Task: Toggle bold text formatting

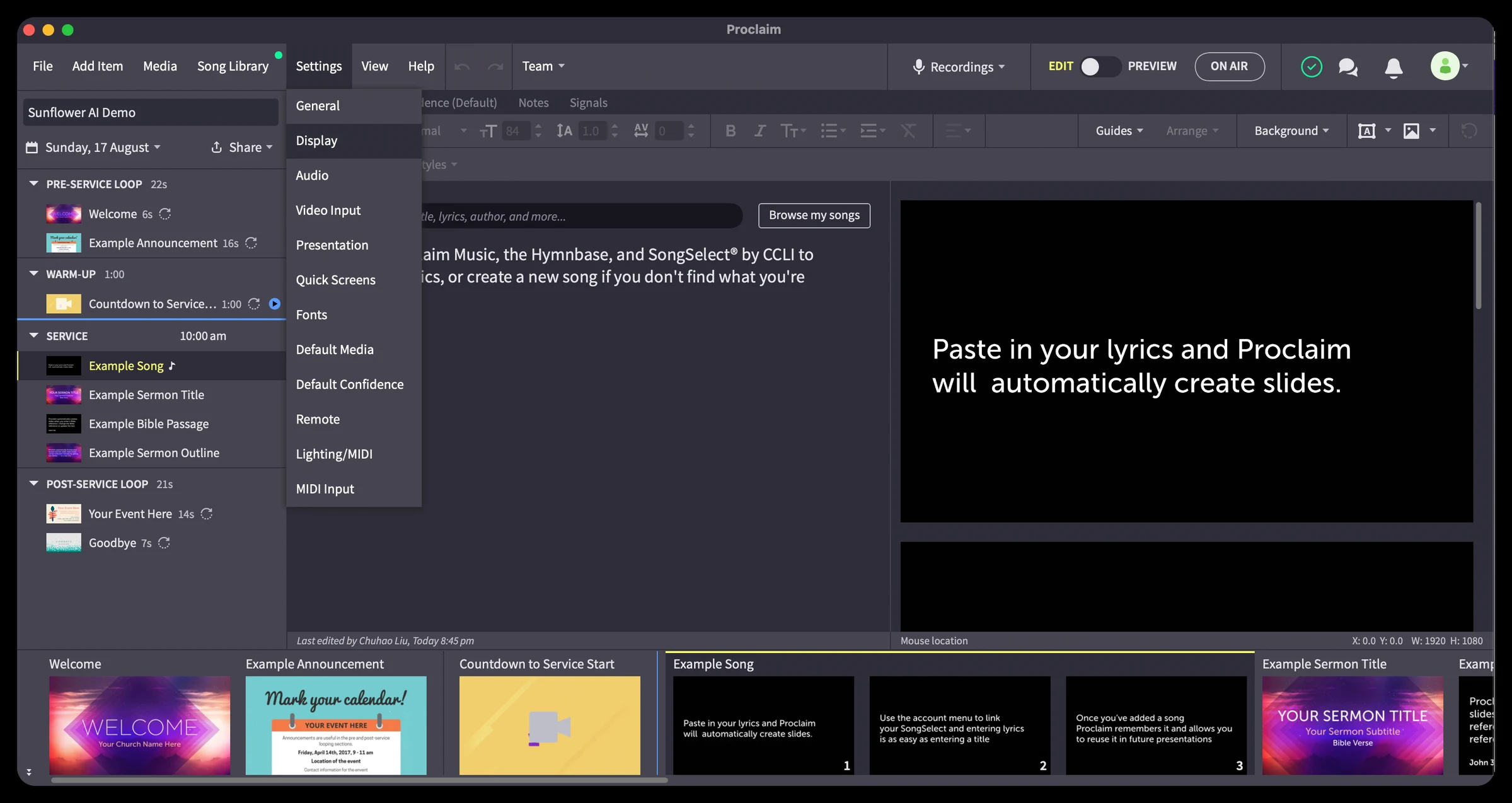Action: click(x=730, y=130)
